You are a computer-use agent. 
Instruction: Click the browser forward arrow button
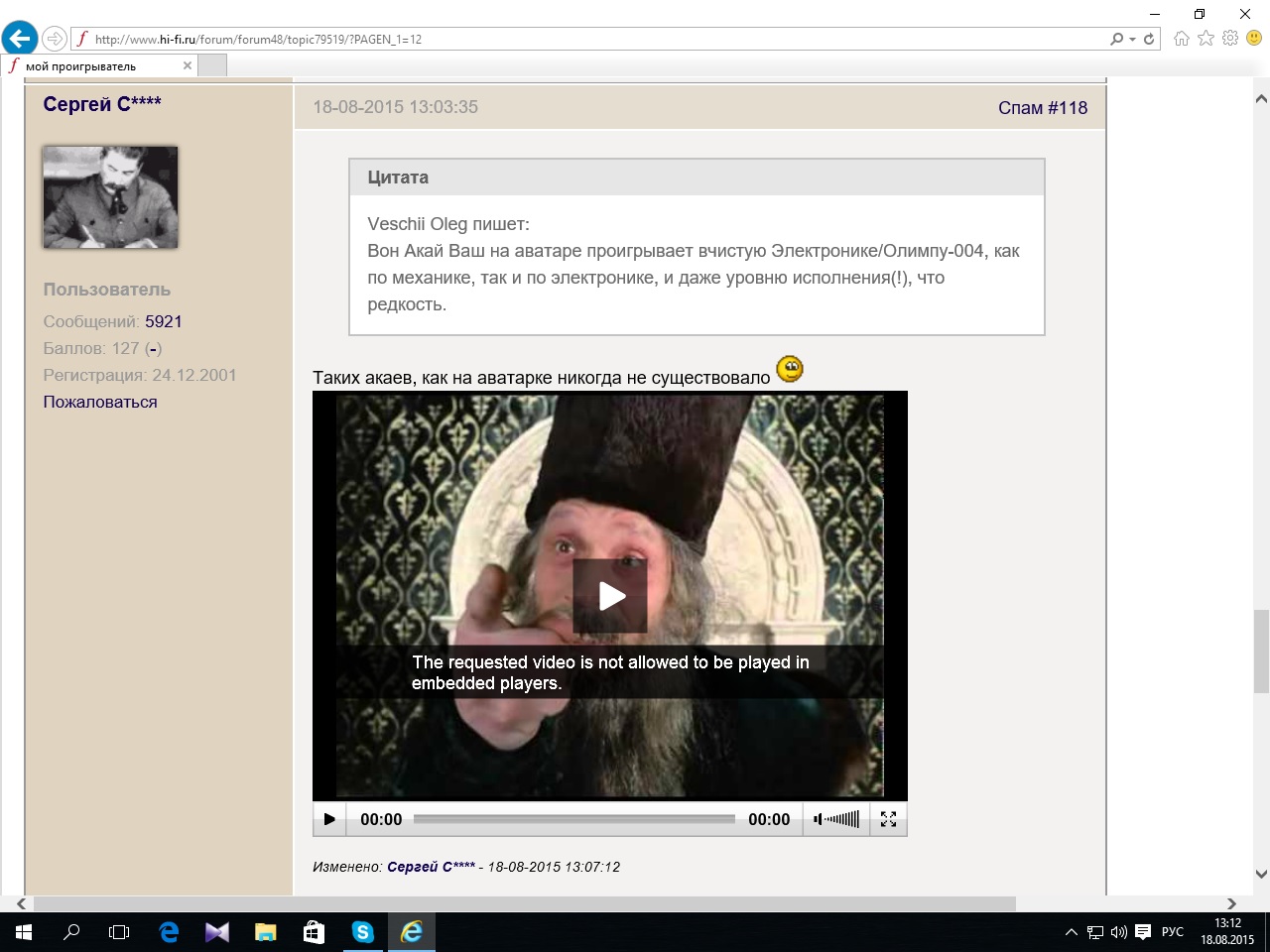point(55,39)
